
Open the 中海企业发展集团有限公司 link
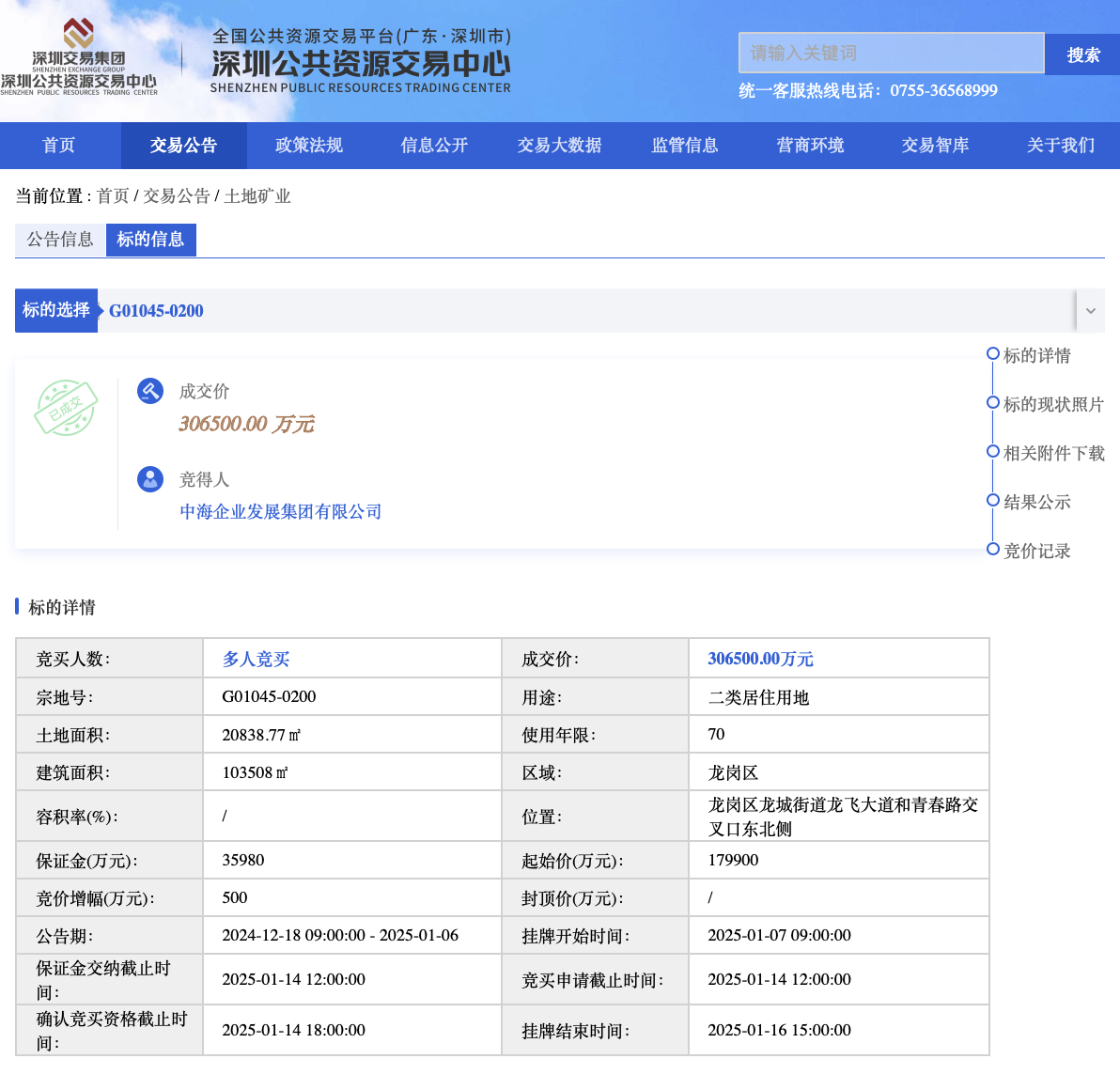click(280, 512)
